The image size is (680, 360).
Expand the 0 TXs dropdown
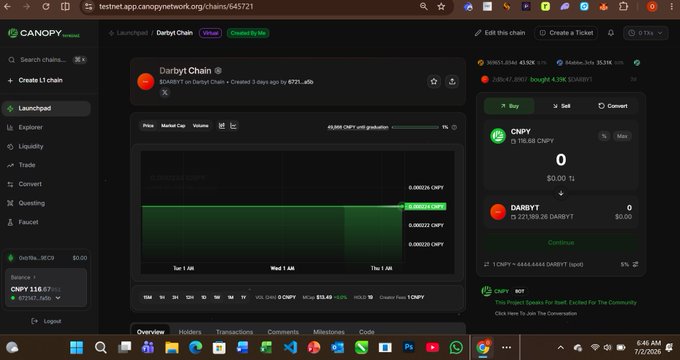coord(645,33)
